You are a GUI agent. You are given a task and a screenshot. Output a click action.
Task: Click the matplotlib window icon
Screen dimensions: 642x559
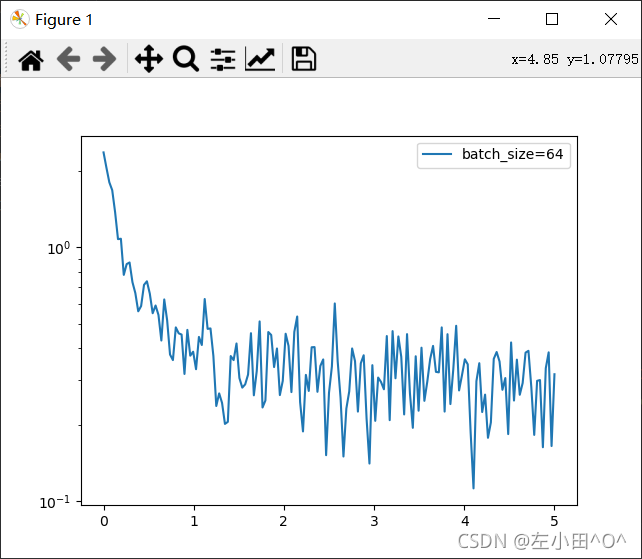click(20, 19)
